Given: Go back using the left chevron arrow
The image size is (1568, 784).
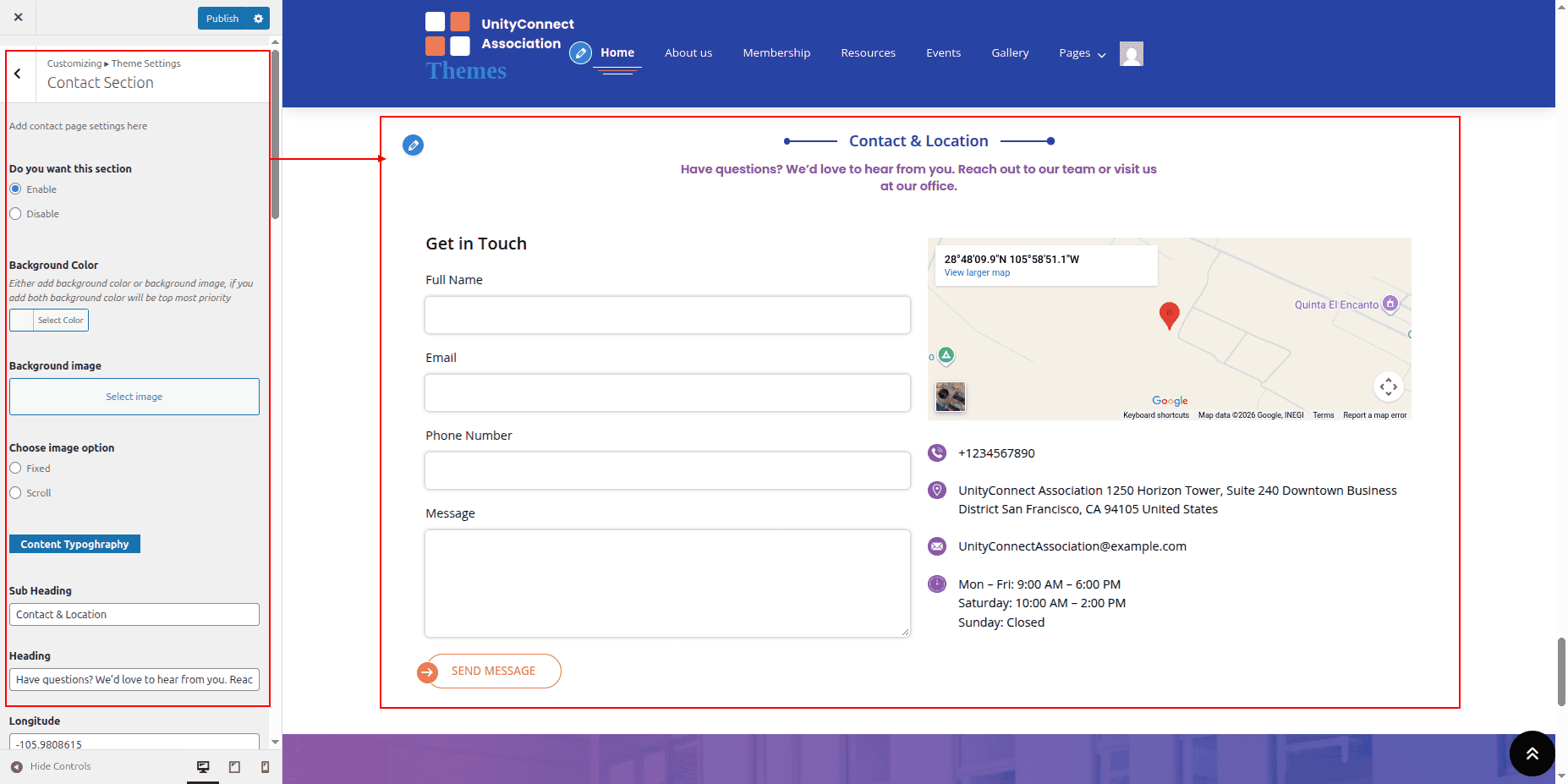Looking at the screenshot, I should [18, 74].
